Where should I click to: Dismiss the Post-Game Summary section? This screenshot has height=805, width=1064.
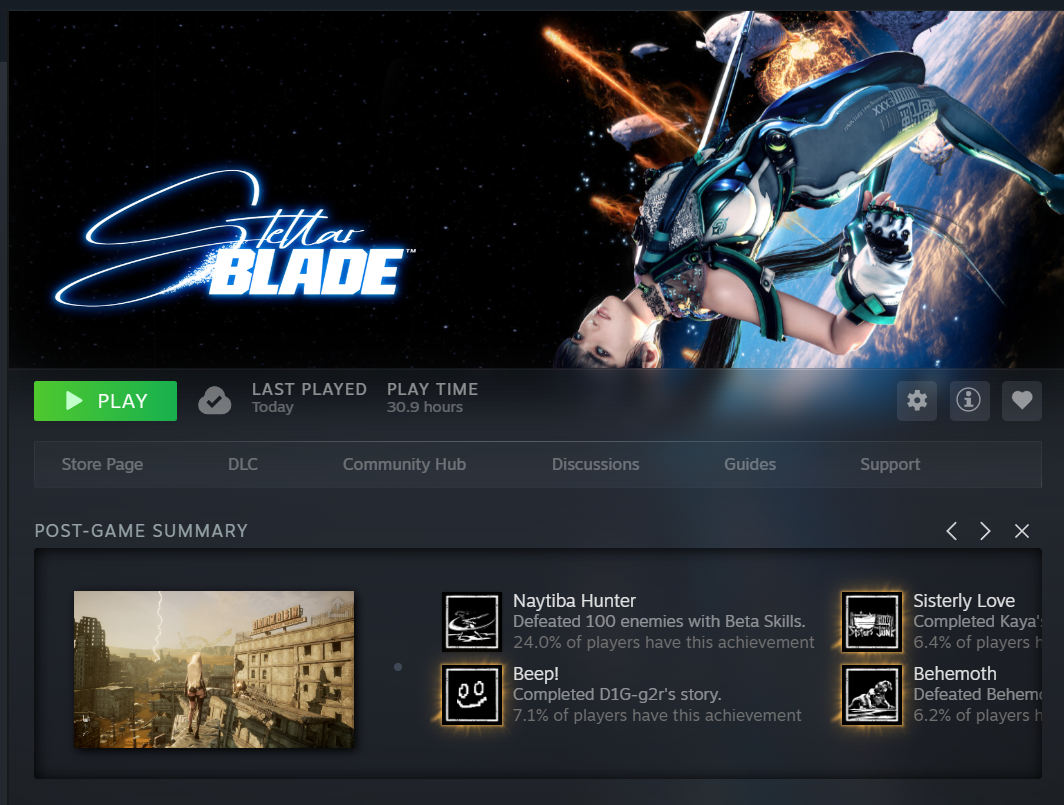1022,531
